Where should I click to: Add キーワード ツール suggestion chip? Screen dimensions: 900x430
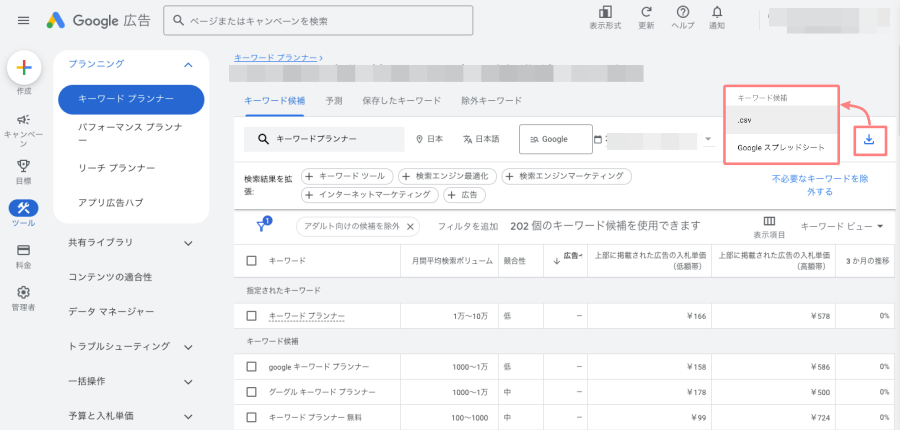coord(347,176)
